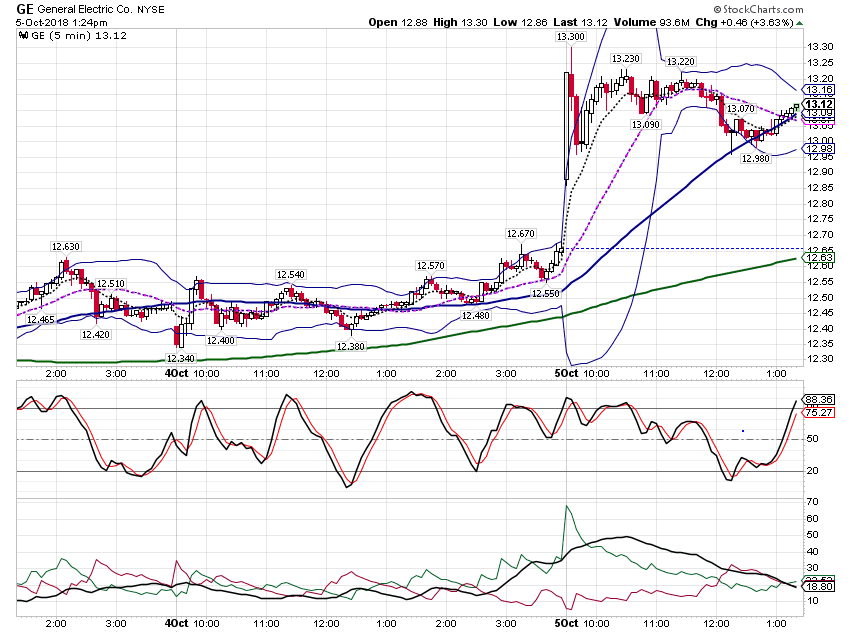
Task: Click the 12.80 tick on price axis
Action: click(820, 204)
